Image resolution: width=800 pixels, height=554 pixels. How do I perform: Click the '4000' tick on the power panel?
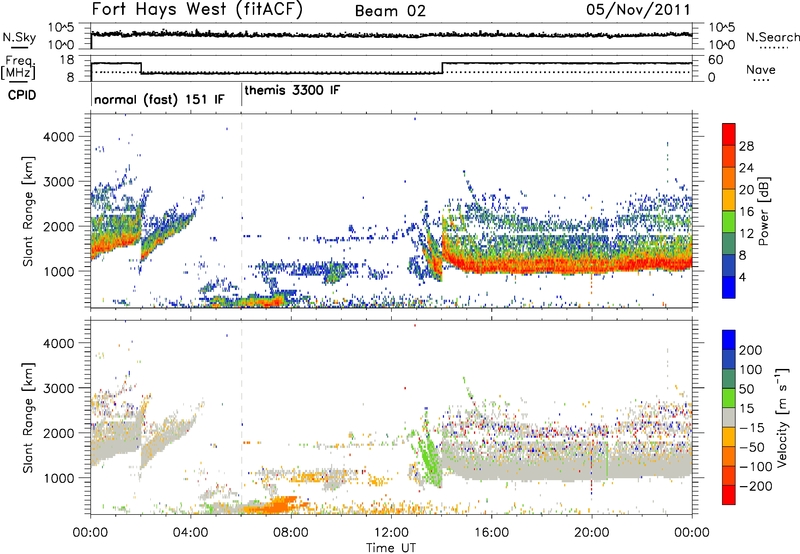pos(59,137)
